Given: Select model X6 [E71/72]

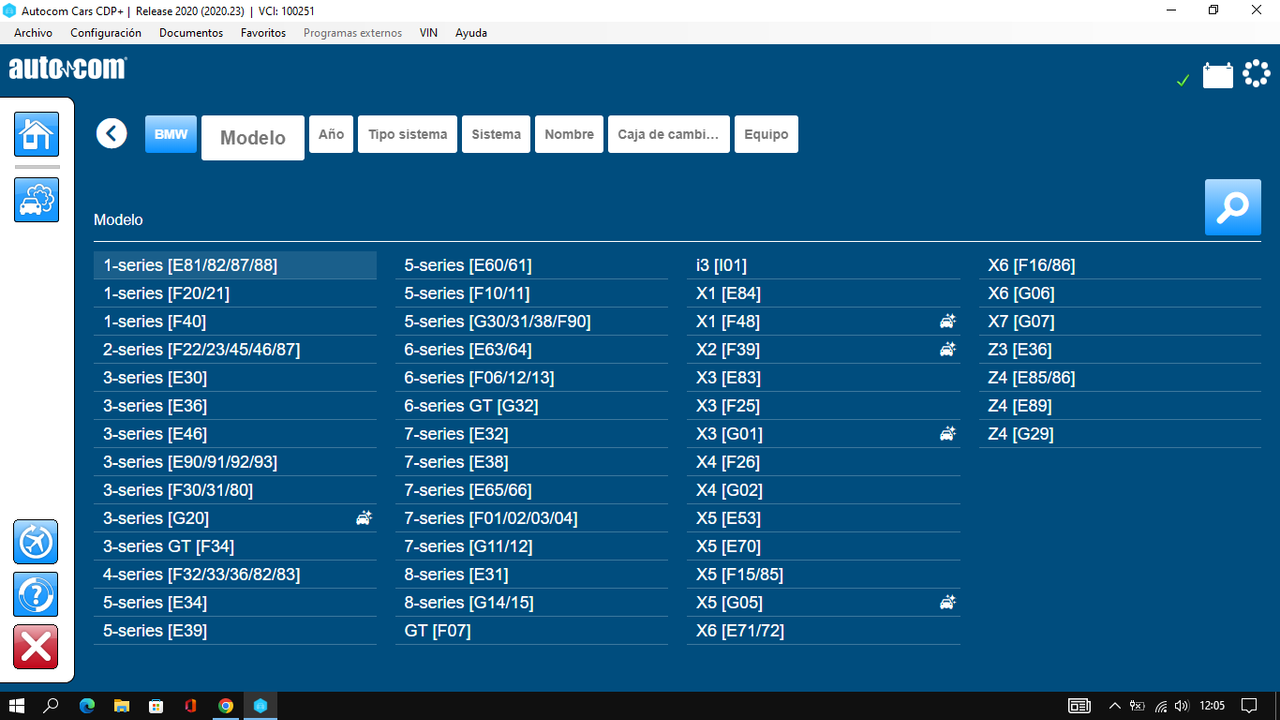Looking at the screenshot, I should pyautogui.click(x=823, y=630).
